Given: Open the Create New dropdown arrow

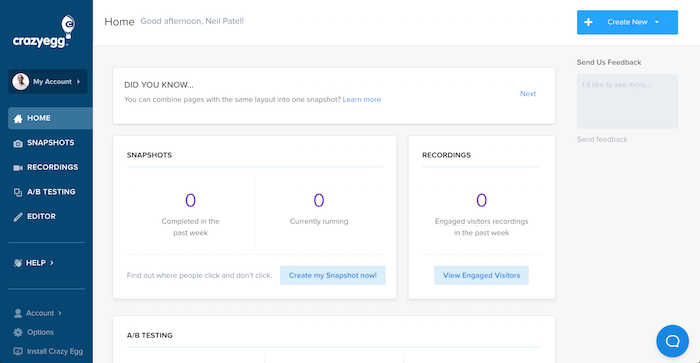Looking at the screenshot, I should click(x=657, y=22).
